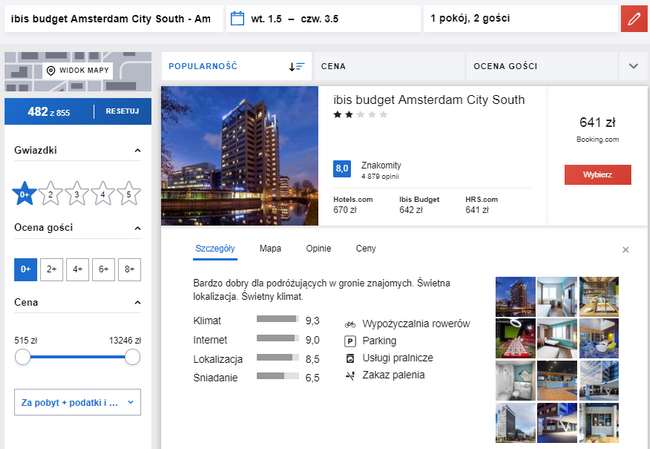The width and height of the screenshot is (650, 449).
Task: Click the sort order icon next to Popularność
Action: click(296, 66)
